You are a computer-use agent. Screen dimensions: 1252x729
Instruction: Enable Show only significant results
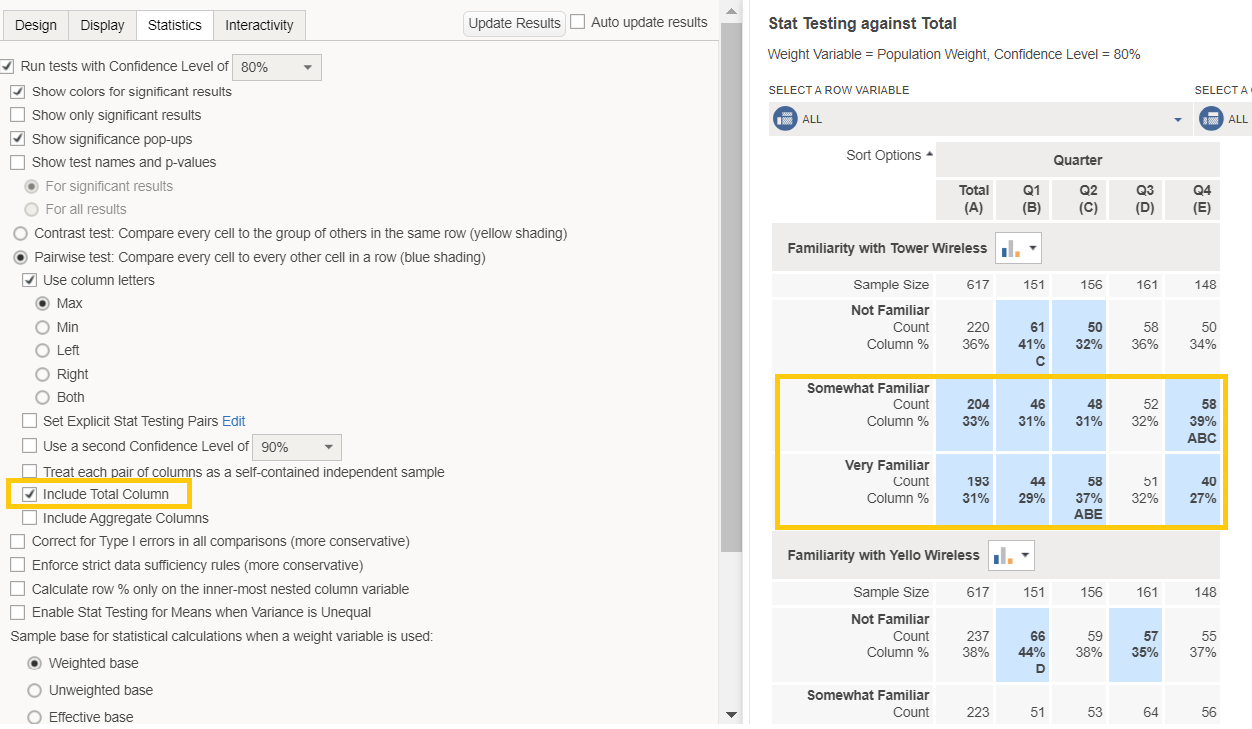(x=18, y=115)
